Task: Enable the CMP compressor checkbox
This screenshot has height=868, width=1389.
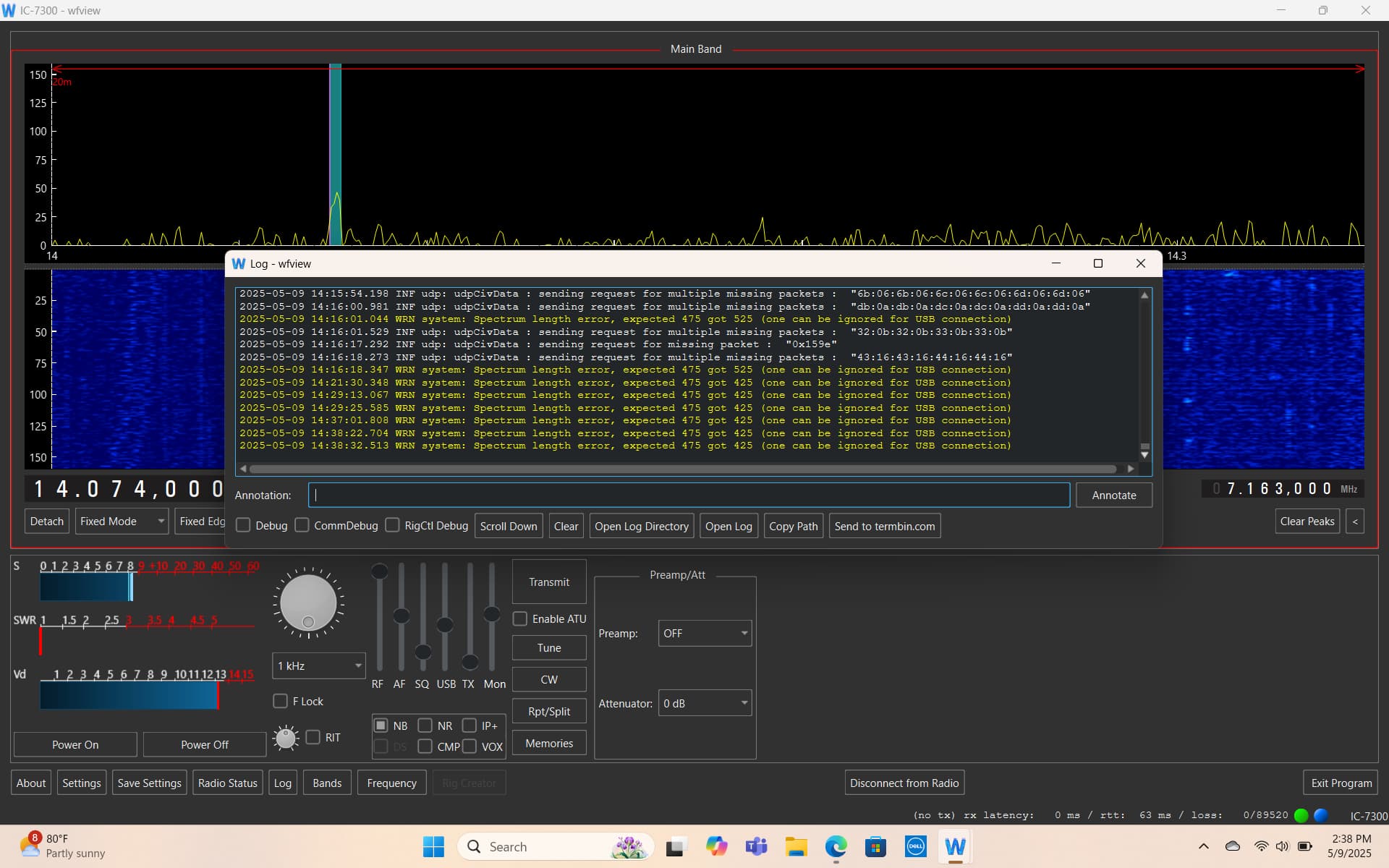Action: pos(425,746)
